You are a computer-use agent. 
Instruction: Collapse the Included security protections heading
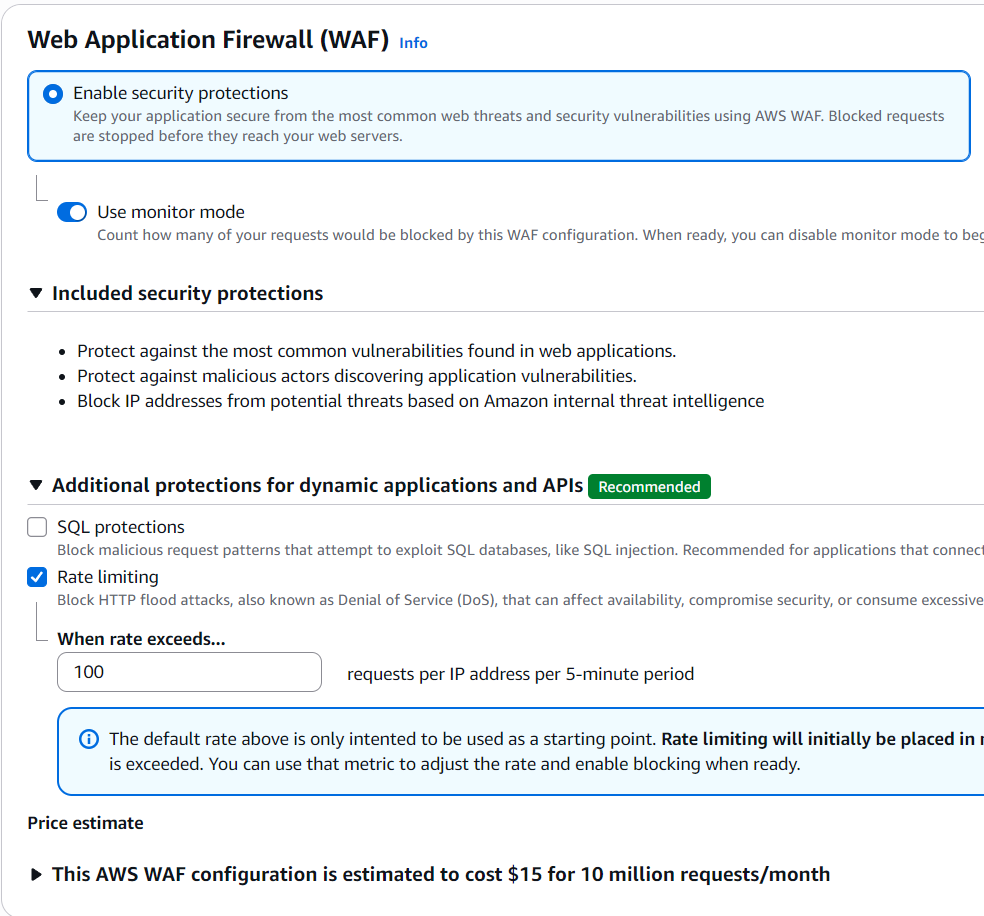(x=188, y=293)
